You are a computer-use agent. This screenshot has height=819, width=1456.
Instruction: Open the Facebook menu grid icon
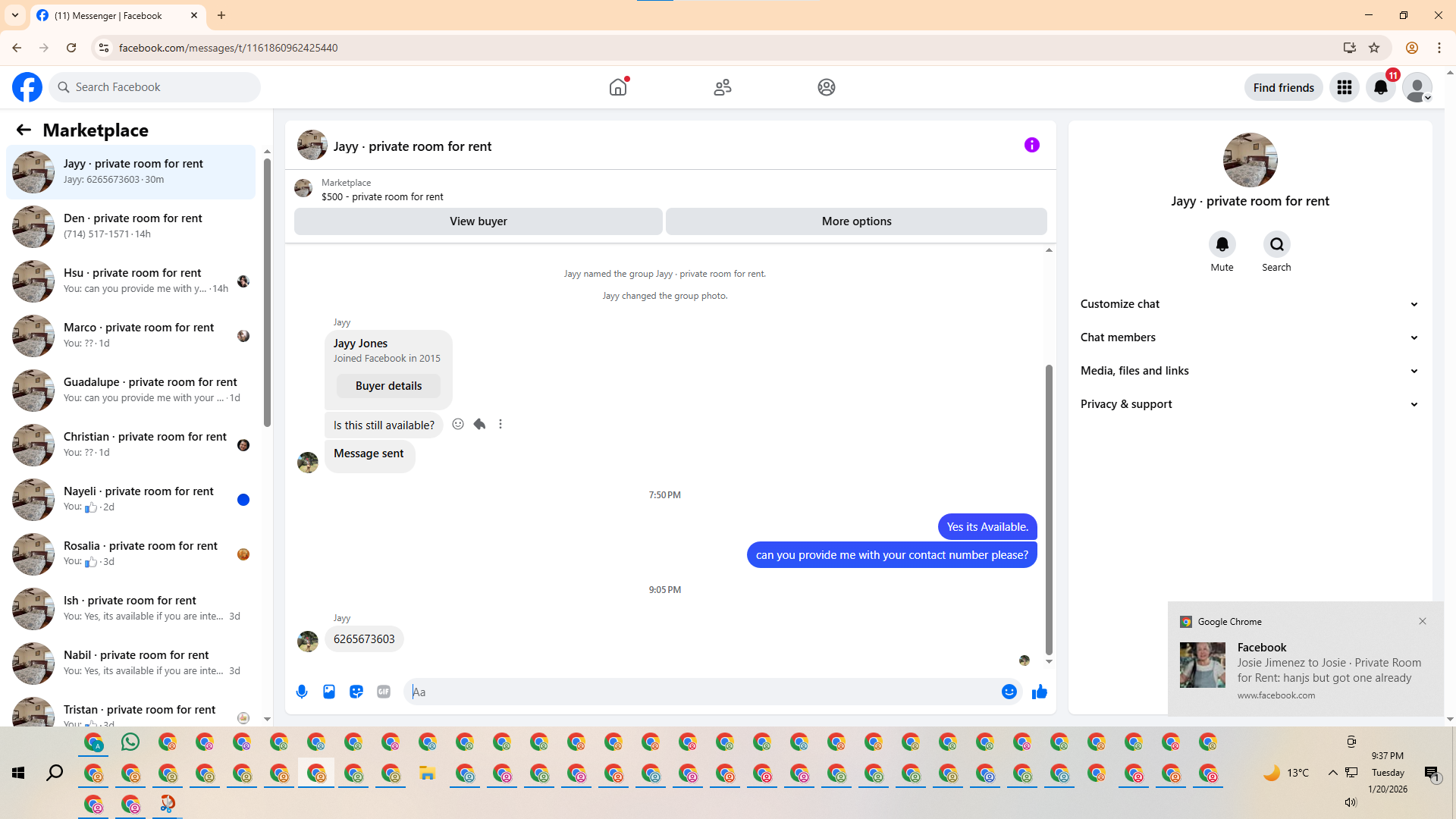pos(1345,87)
